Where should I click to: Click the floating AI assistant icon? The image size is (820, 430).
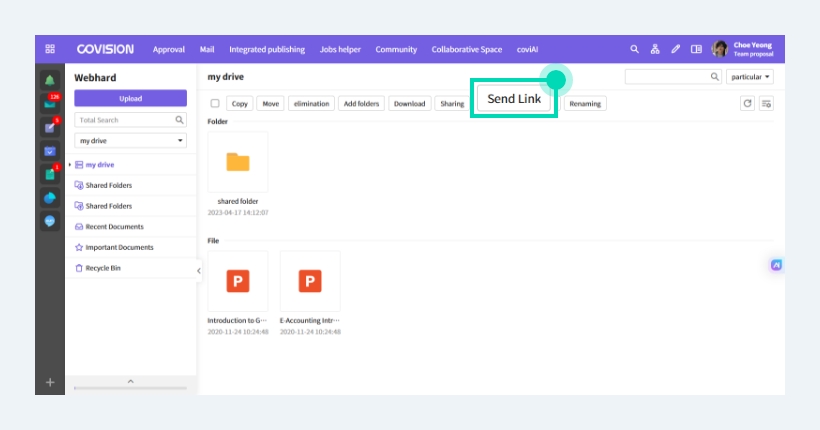pyautogui.click(x=776, y=265)
